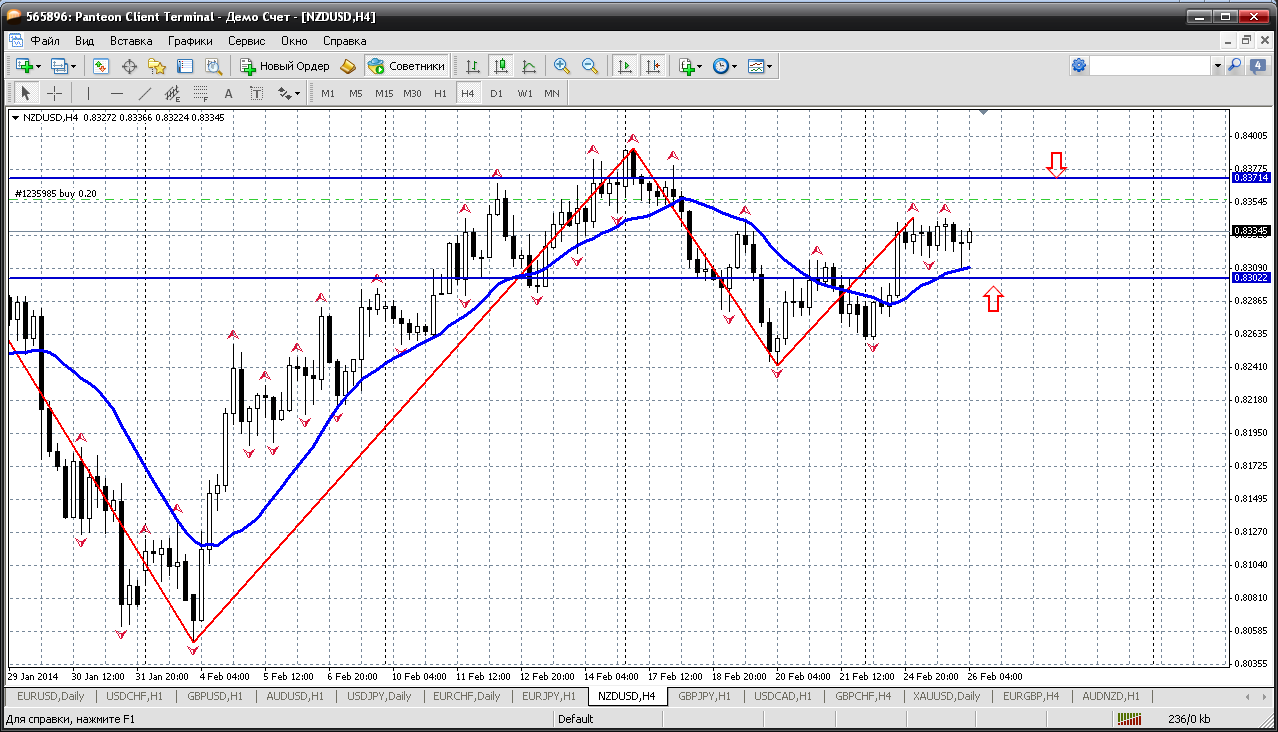The image size is (1278, 732).
Task: Select the equidistant channel tool
Action: click(x=172, y=93)
